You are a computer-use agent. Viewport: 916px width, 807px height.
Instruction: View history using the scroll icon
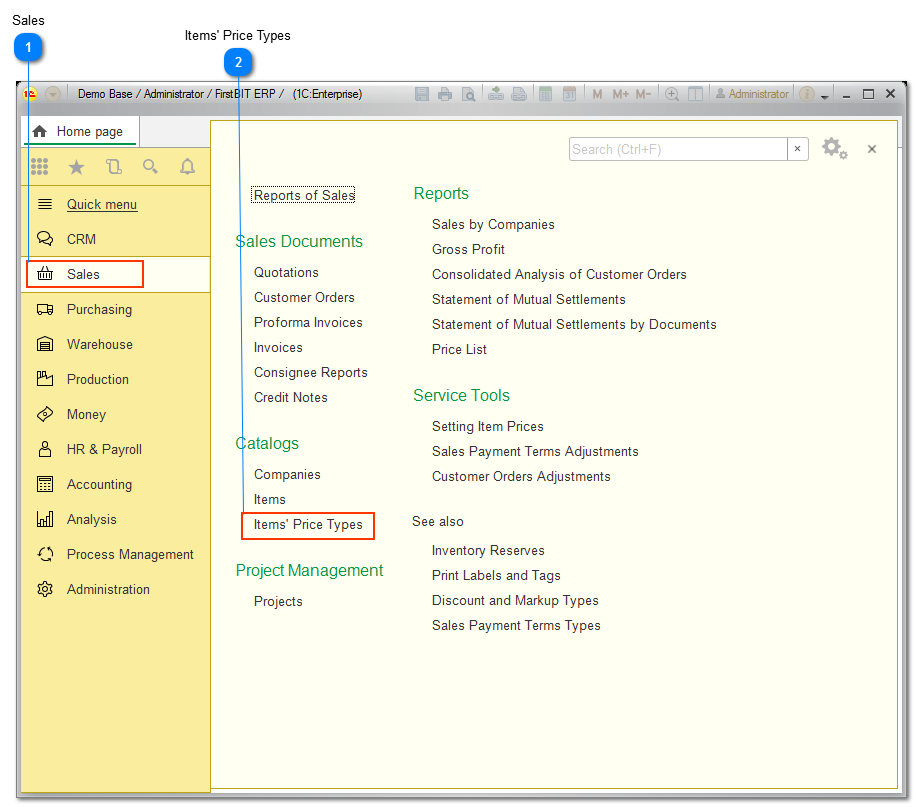coord(113,166)
